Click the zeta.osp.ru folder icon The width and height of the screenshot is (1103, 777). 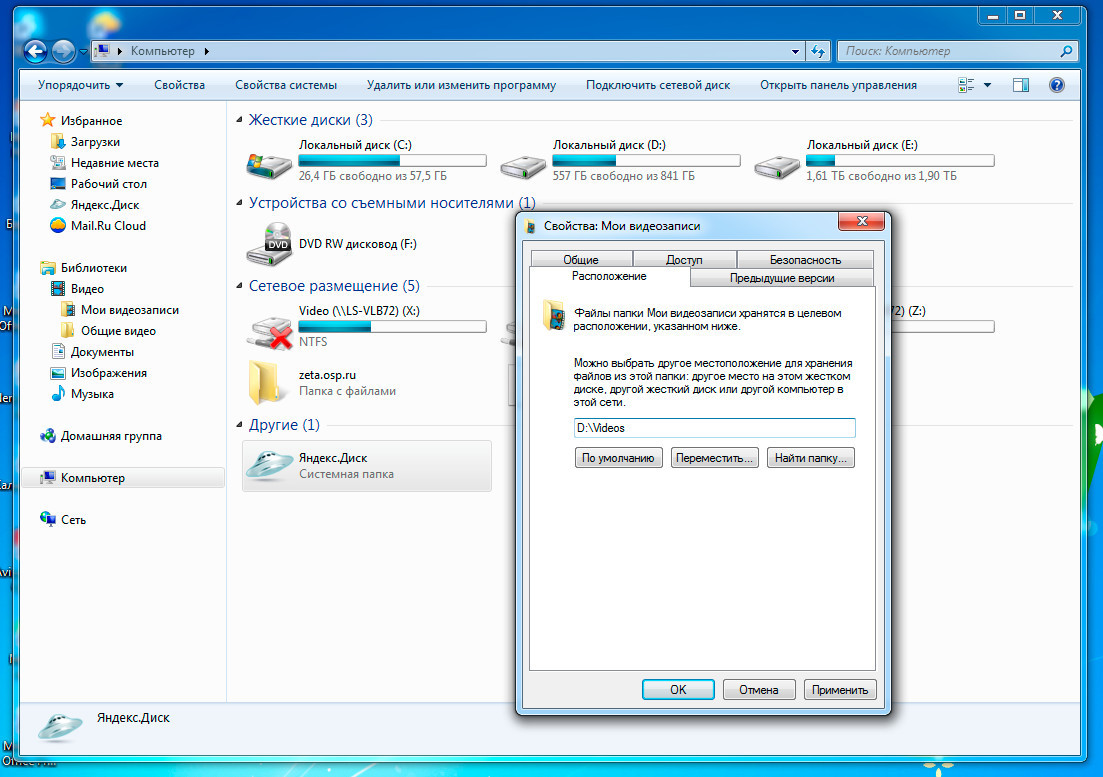point(264,381)
